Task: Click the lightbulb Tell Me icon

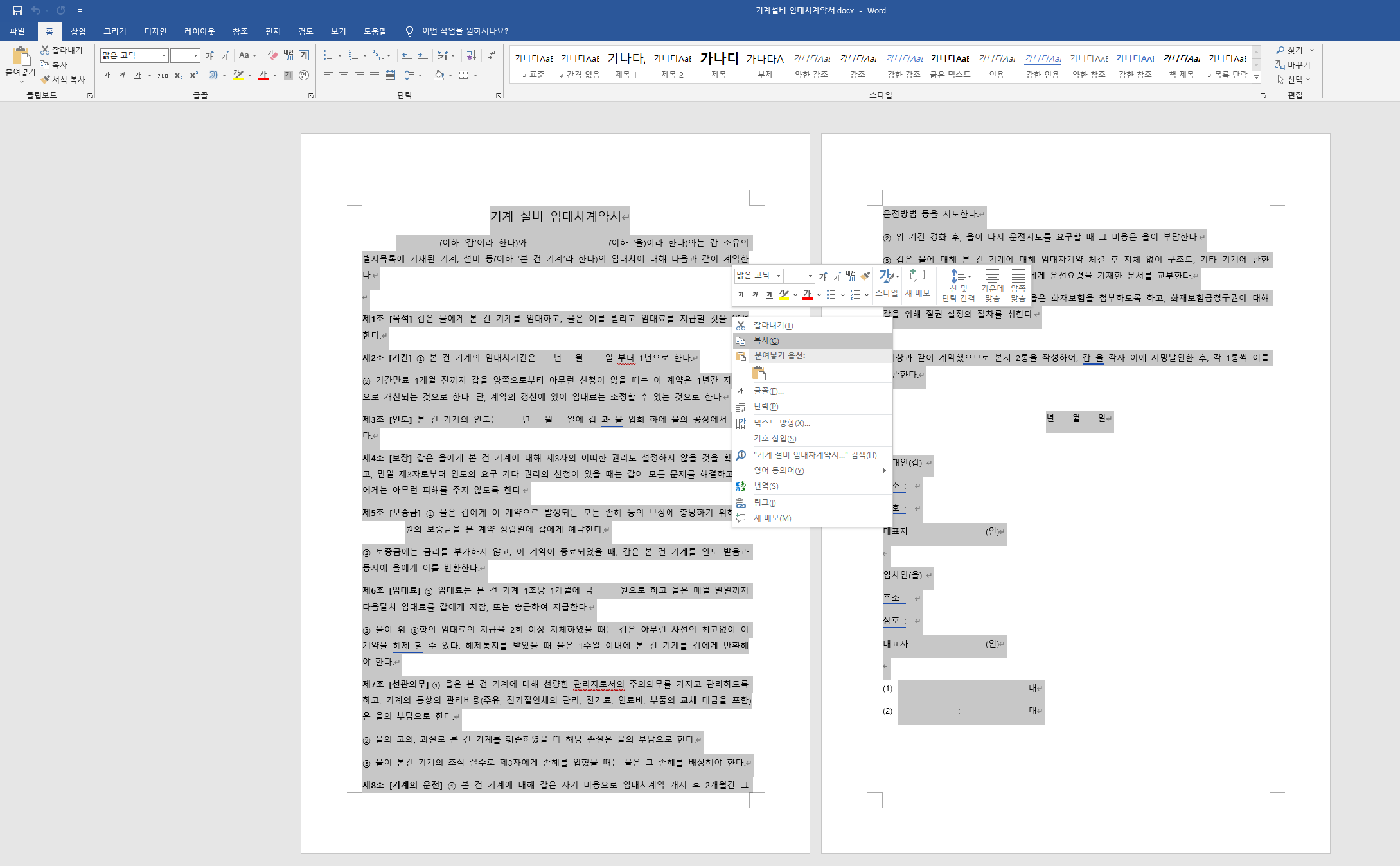Action: click(409, 31)
